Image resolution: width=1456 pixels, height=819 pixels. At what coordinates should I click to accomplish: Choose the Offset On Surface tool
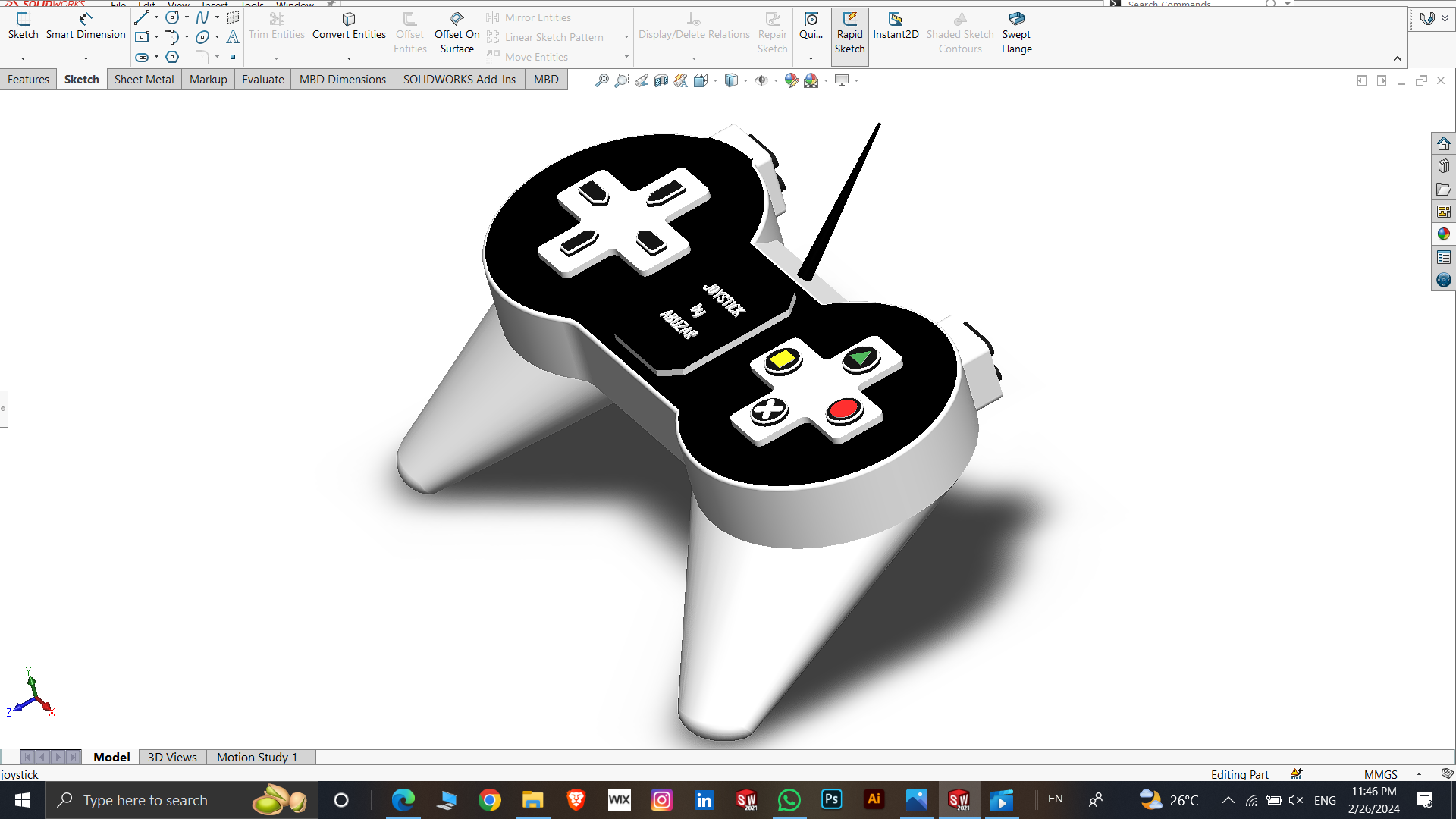457,32
